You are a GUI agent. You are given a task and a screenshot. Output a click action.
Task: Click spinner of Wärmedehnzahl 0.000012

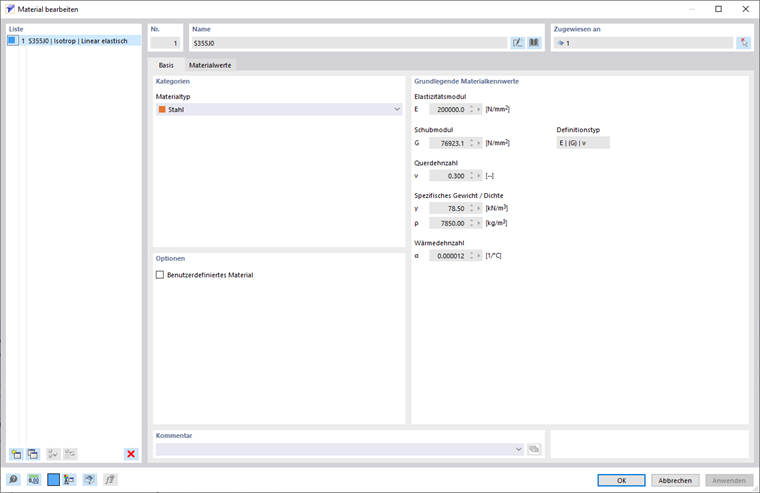[472, 256]
